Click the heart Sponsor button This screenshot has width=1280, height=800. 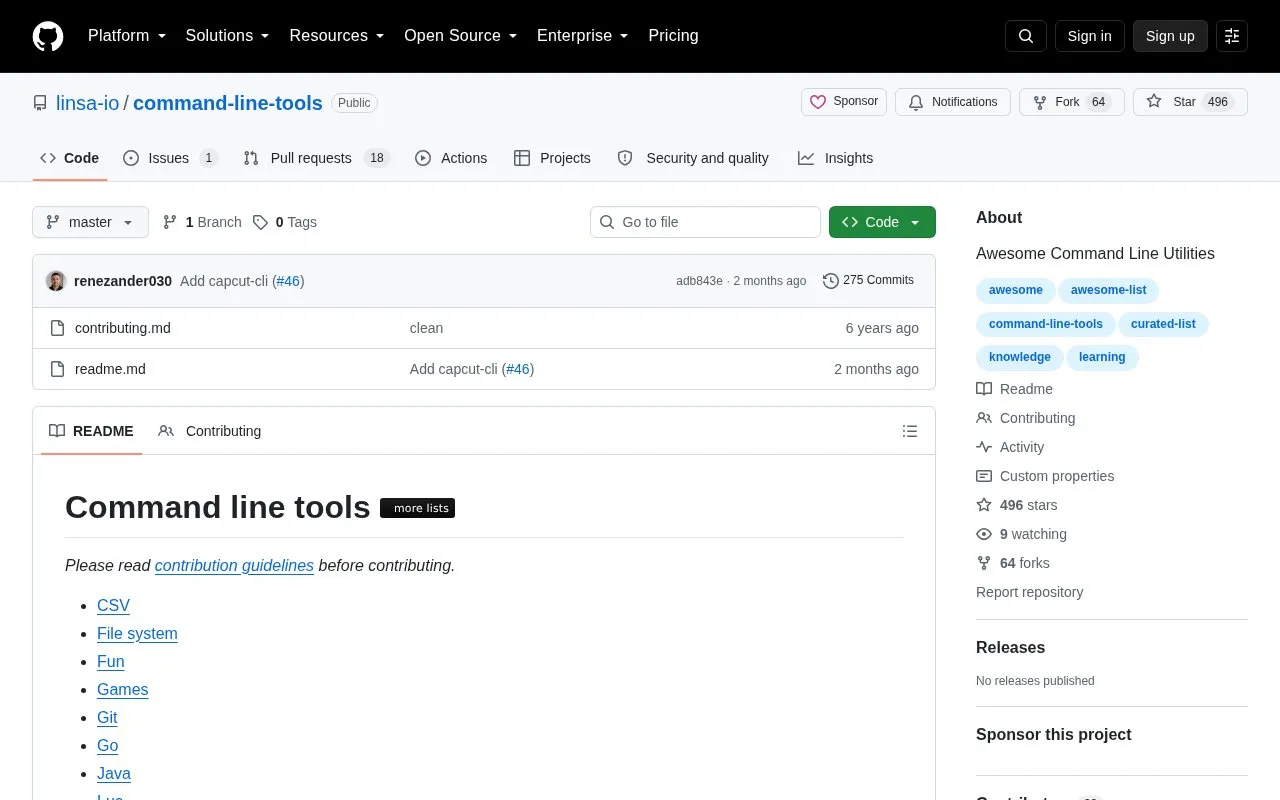click(844, 102)
